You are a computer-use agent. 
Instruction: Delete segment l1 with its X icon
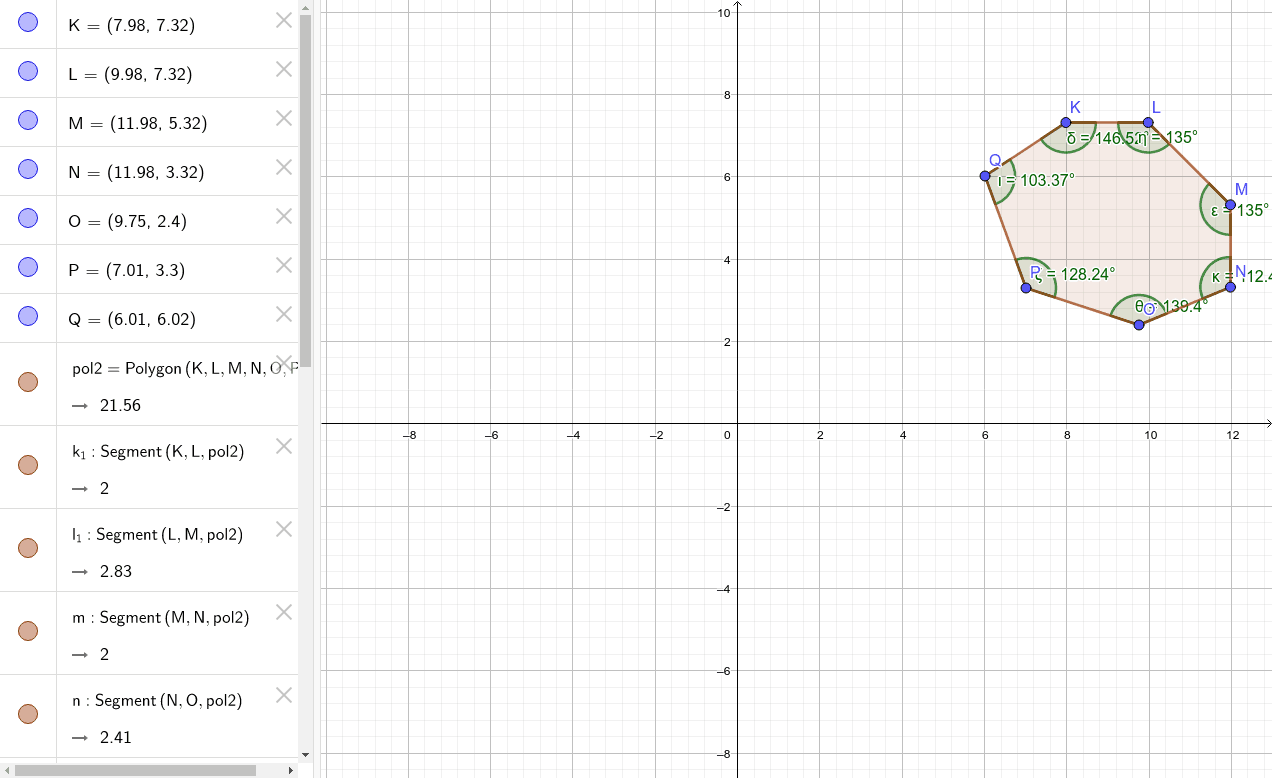point(284,529)
